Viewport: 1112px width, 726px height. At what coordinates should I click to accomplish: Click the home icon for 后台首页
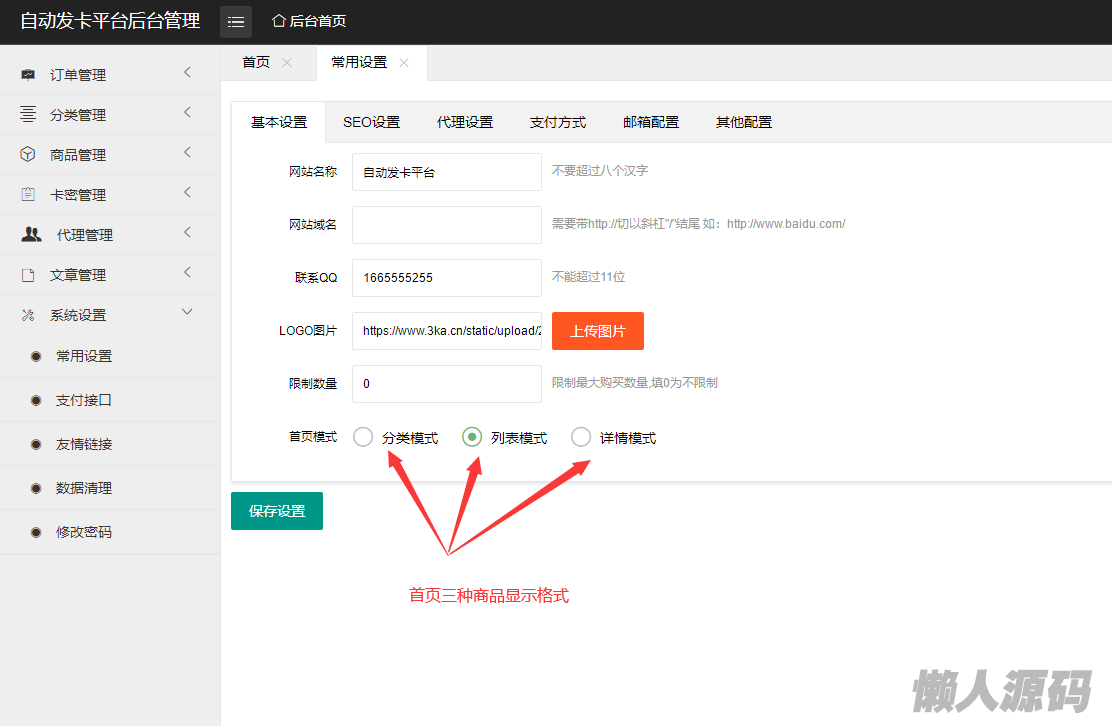[279, 21]
